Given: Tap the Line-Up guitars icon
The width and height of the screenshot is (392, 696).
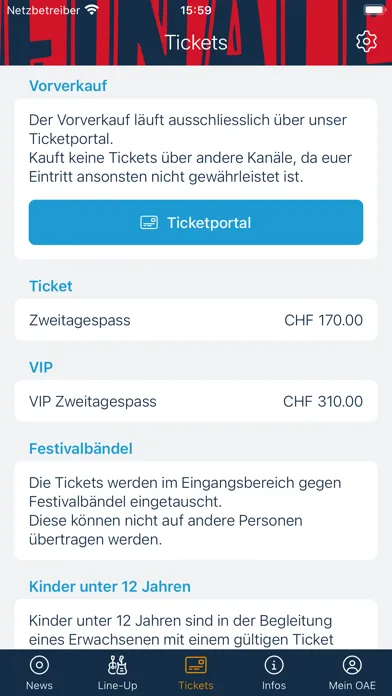Looking at the screenshot, I should [117, 665].
